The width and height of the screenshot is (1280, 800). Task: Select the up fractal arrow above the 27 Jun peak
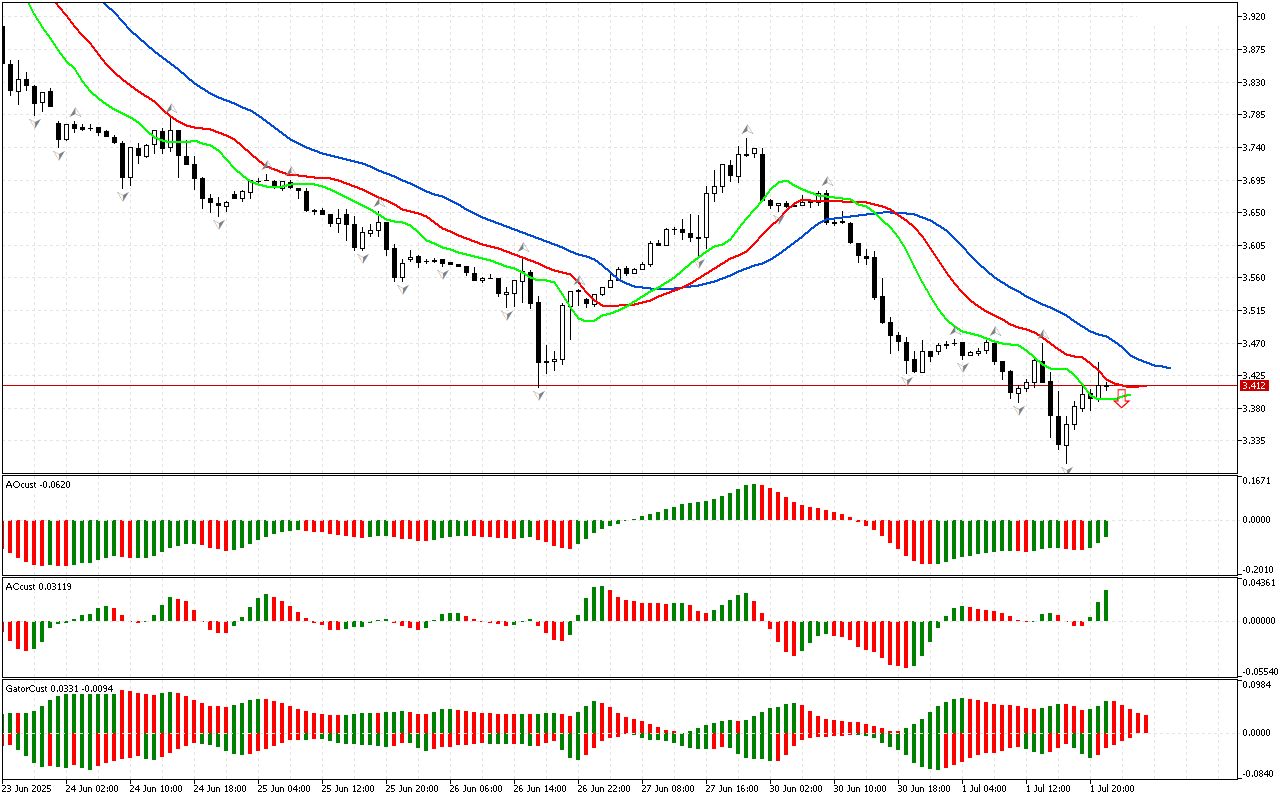pos(746,130)
